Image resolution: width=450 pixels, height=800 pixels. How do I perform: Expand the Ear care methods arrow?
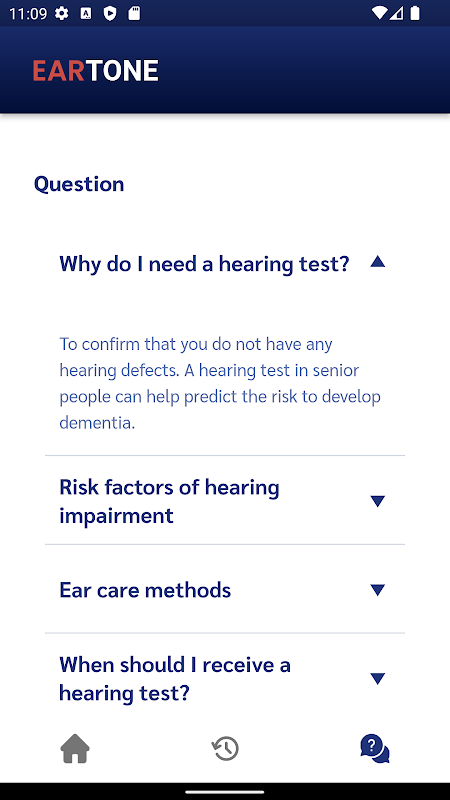click(378, 590)
